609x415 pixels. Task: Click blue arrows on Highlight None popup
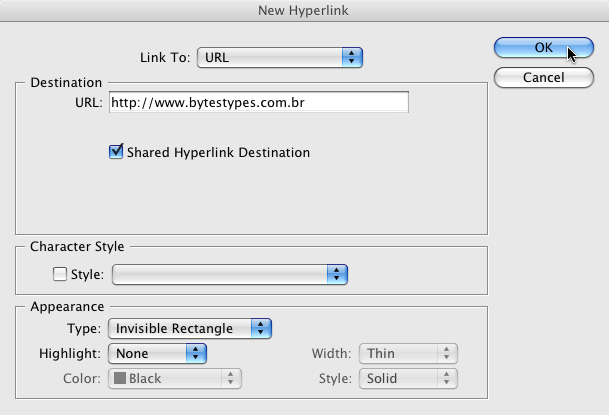click(x=196, y=353)
